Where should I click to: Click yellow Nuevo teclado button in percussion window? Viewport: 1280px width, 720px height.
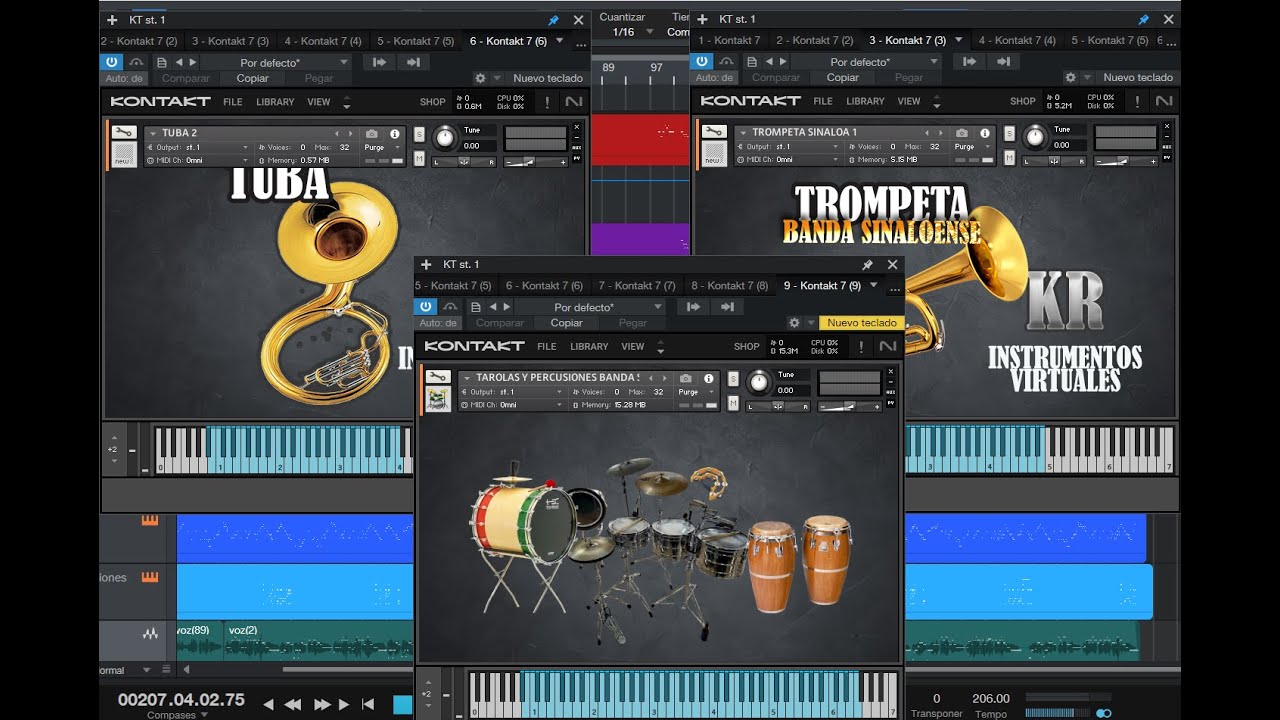[862, 323]
